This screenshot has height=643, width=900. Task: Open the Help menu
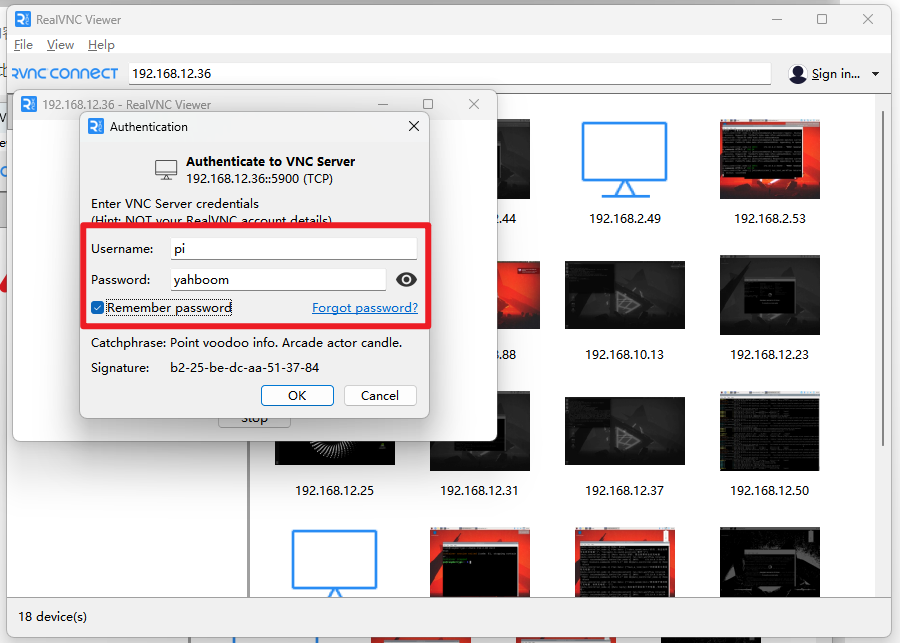pos(101,45)
